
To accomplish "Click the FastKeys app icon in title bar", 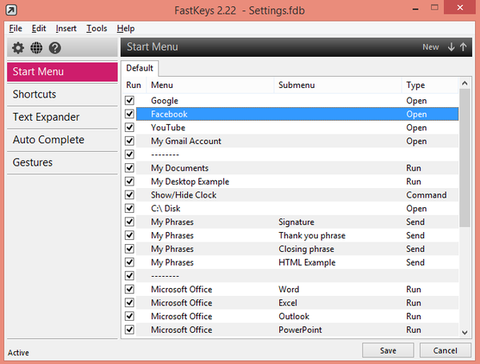I will (11, 10).
